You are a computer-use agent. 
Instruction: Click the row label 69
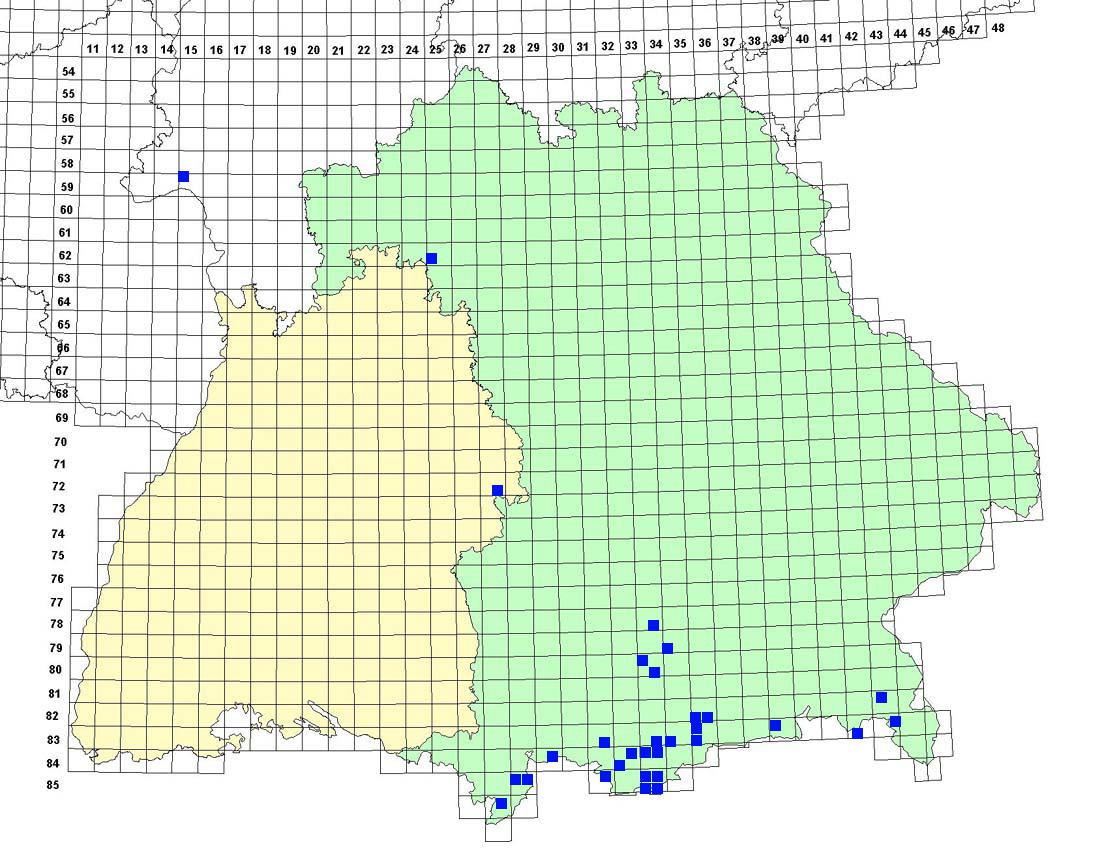[62, 417]
